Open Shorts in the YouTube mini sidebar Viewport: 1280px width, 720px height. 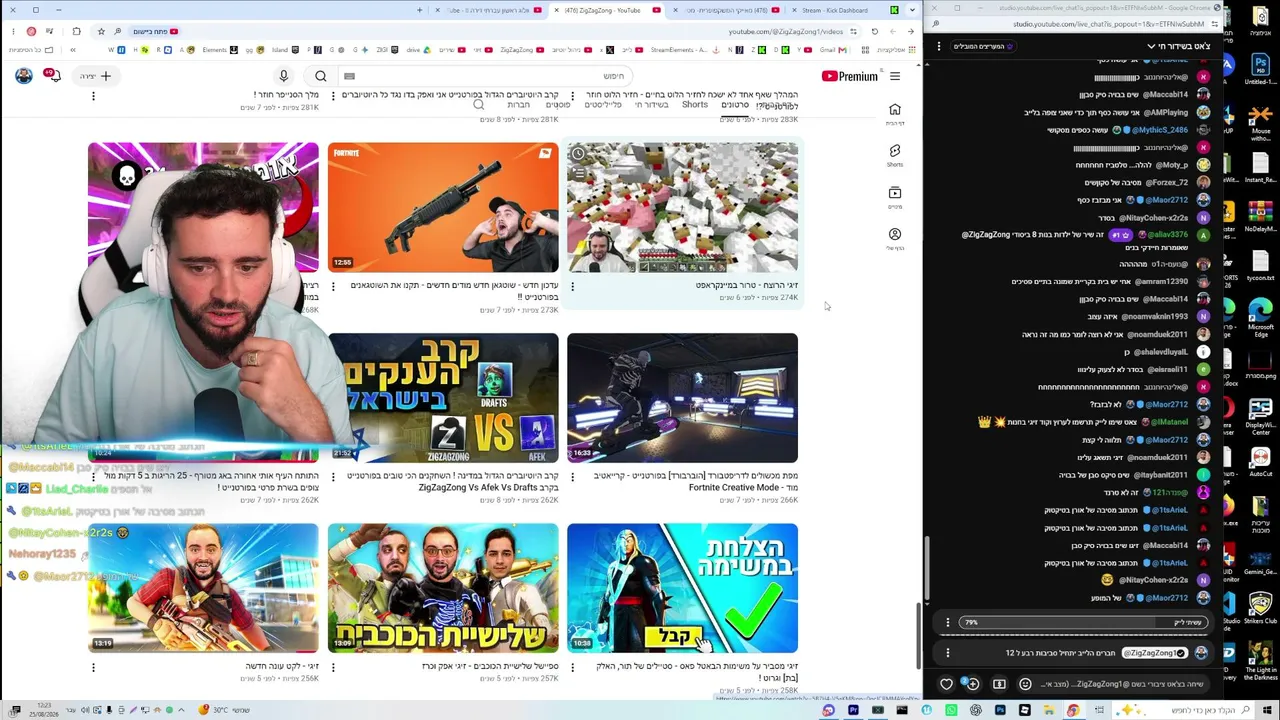click(x=895, y=155)
